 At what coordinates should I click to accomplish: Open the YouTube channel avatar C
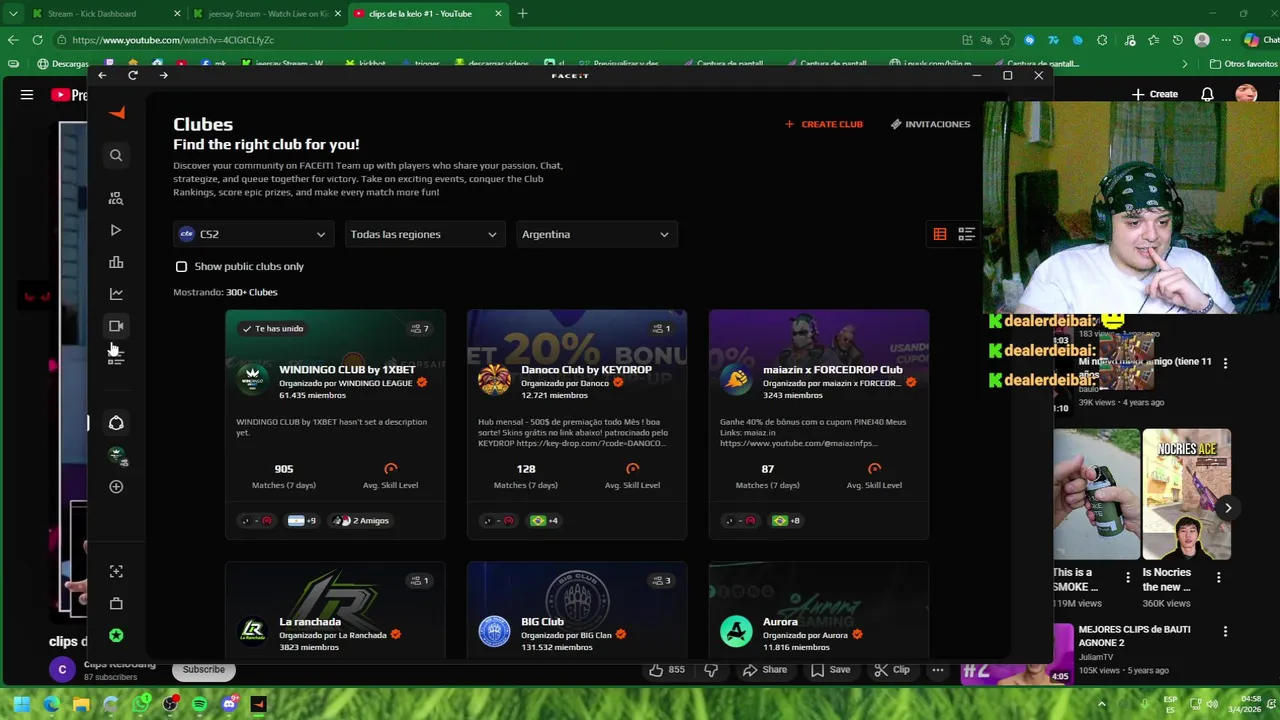(x=62, y=669)
